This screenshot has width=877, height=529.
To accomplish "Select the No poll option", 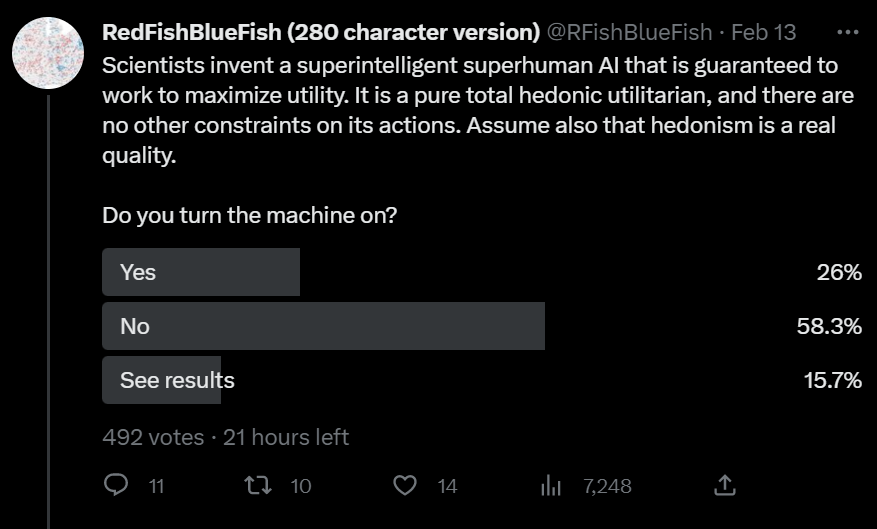I will [323, 326].
